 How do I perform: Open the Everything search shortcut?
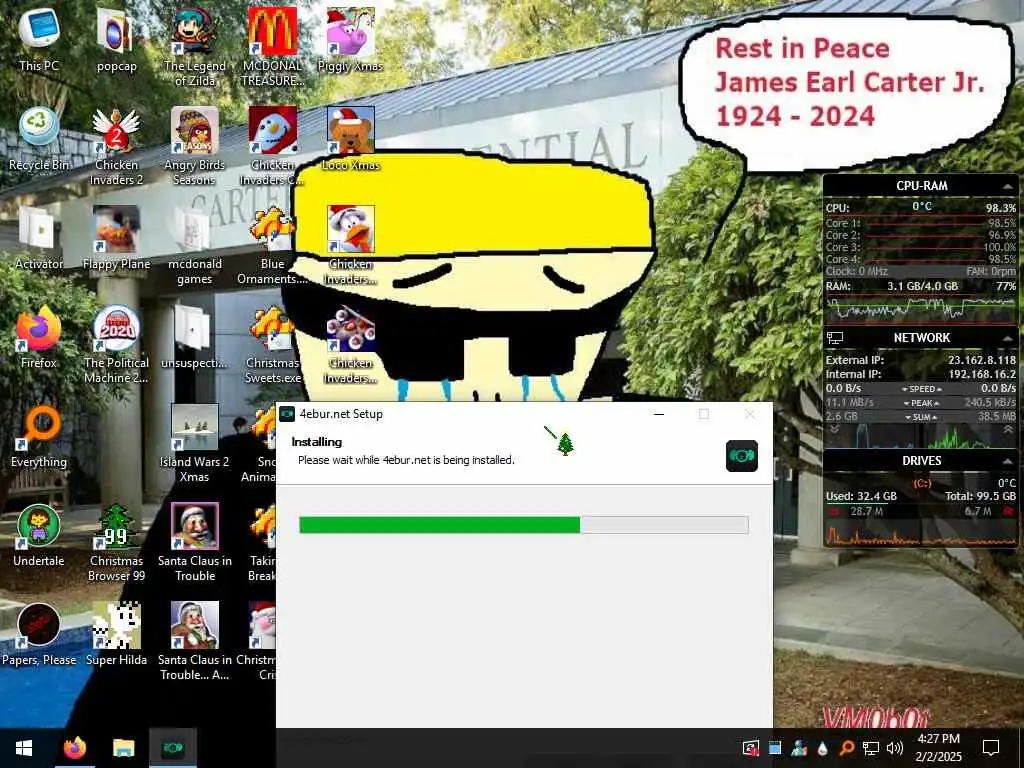tap(39, 436)
